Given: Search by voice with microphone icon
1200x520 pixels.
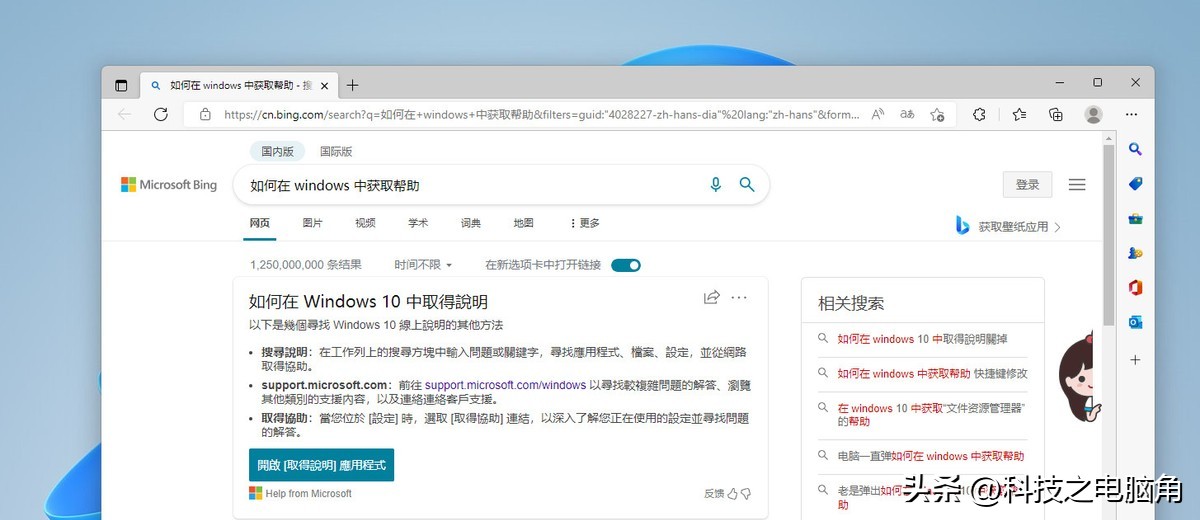Looking at the screenshot, I should (715, 185).
